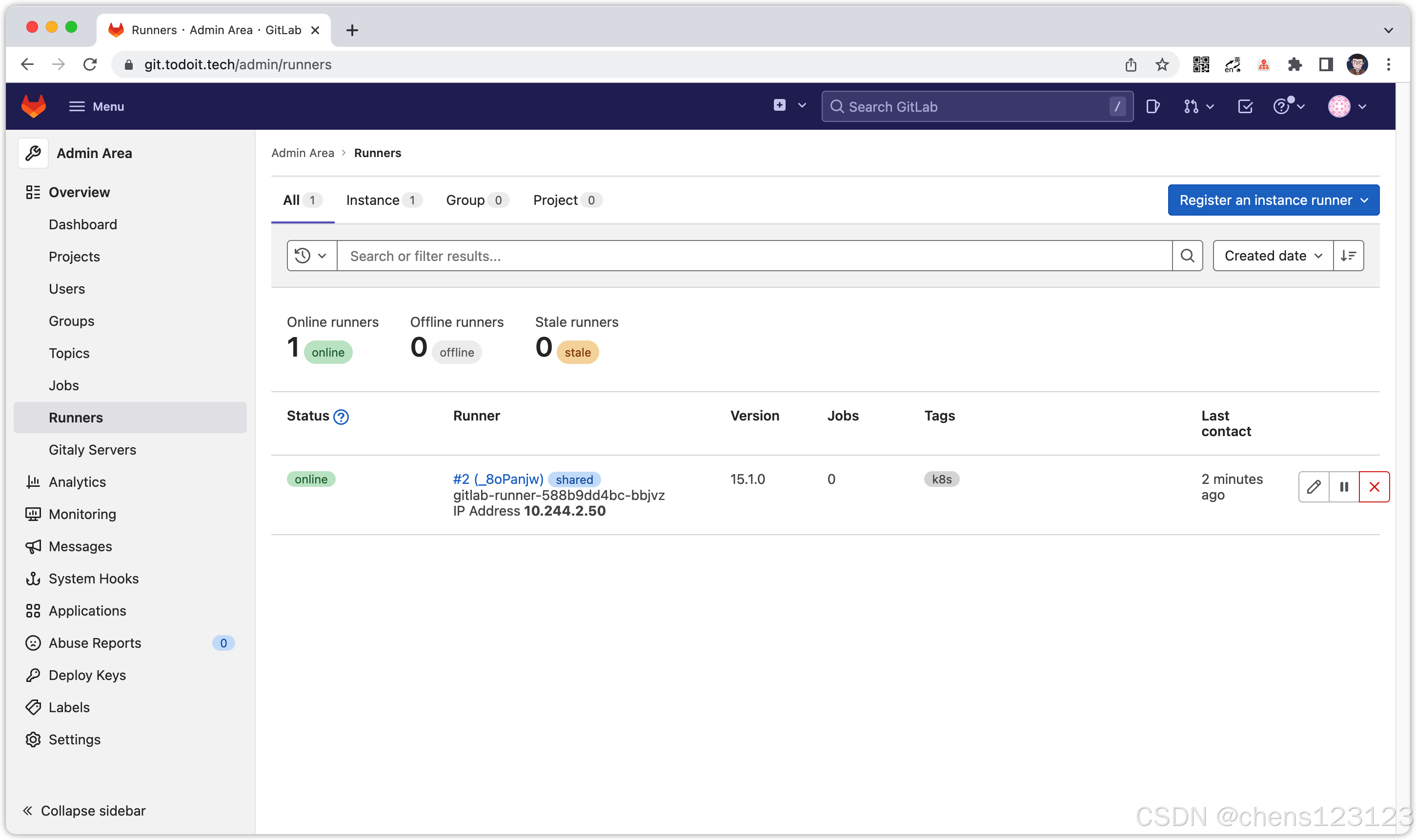
Task: Click the edit runner pencil icon
Action: tap(1314, 487)
